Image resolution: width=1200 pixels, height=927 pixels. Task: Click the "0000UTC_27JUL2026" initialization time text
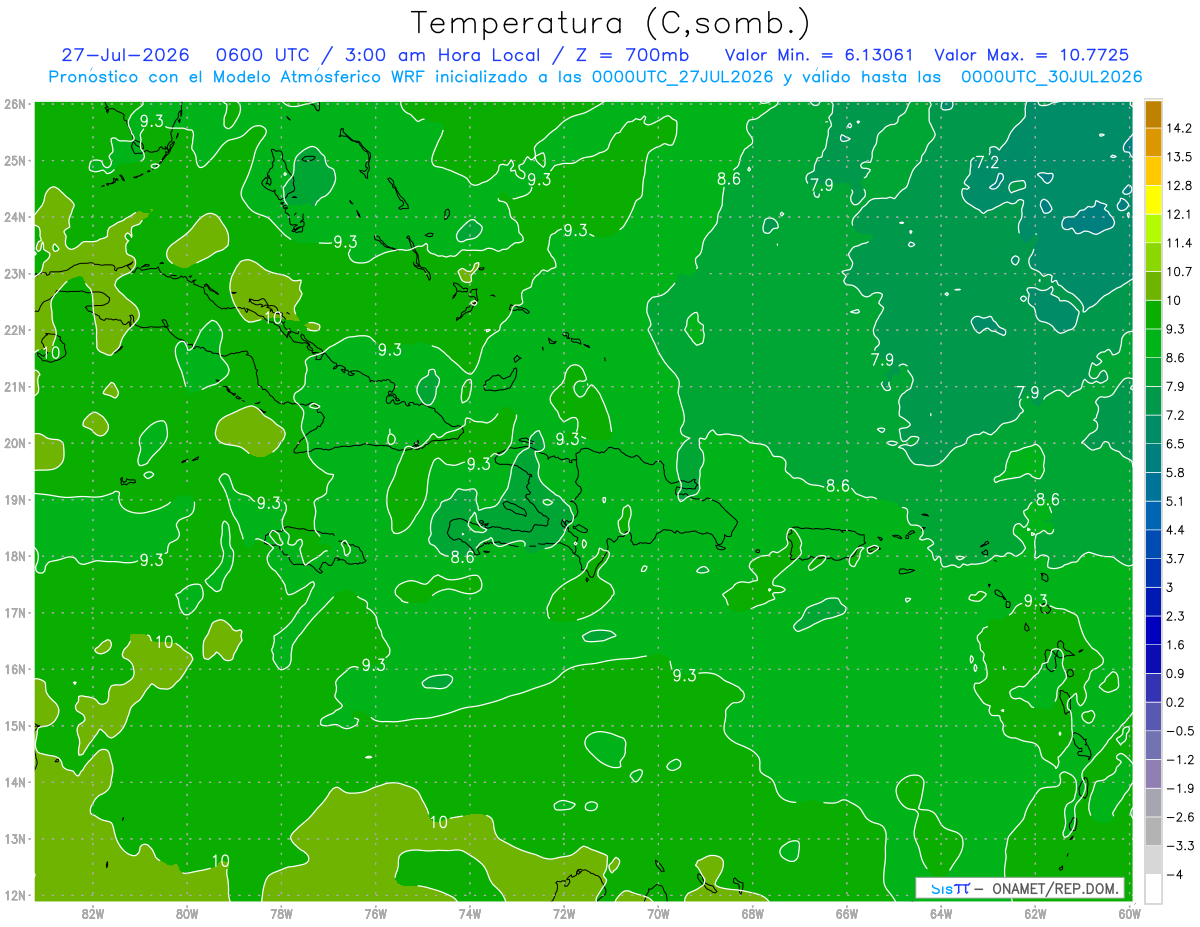683,77
